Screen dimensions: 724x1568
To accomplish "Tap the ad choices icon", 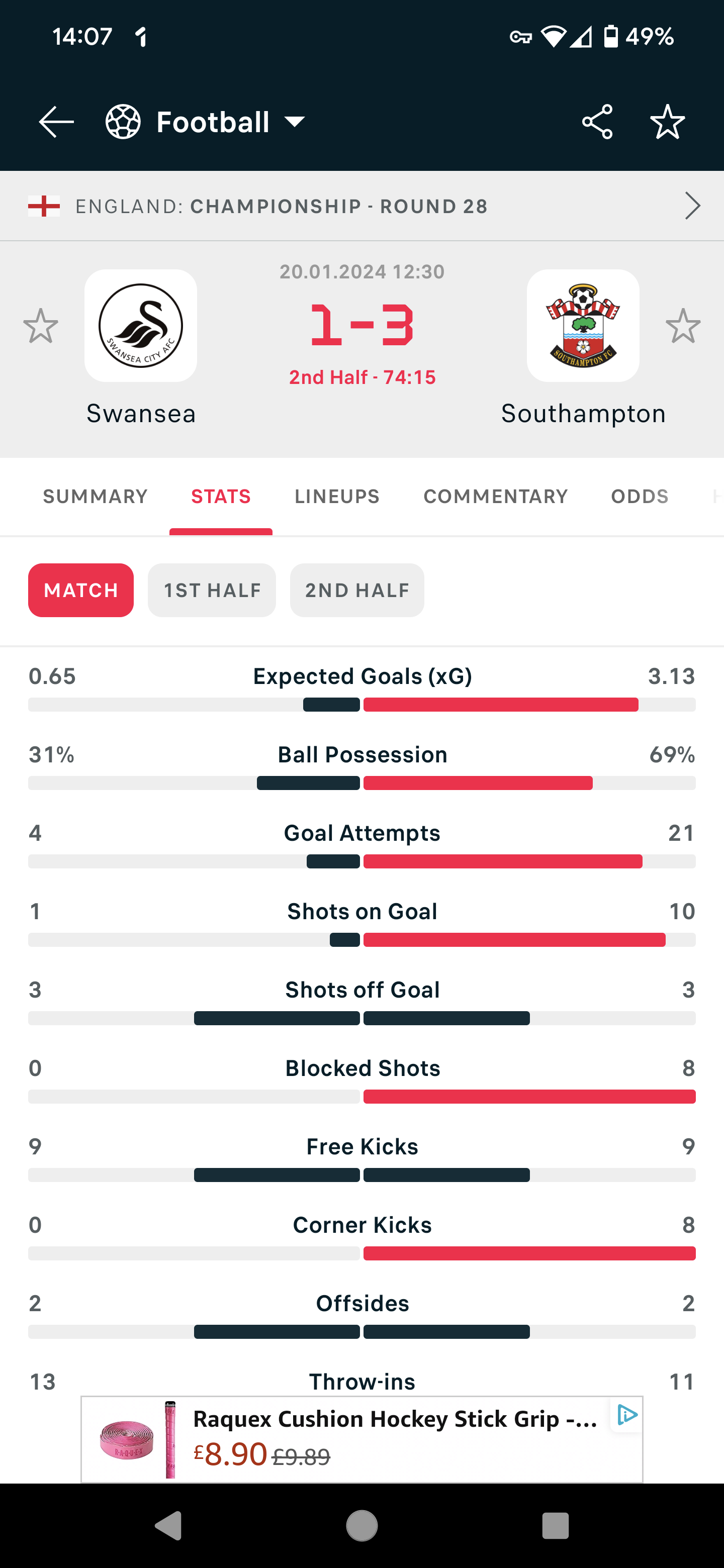I will [x=626, y=1415].
